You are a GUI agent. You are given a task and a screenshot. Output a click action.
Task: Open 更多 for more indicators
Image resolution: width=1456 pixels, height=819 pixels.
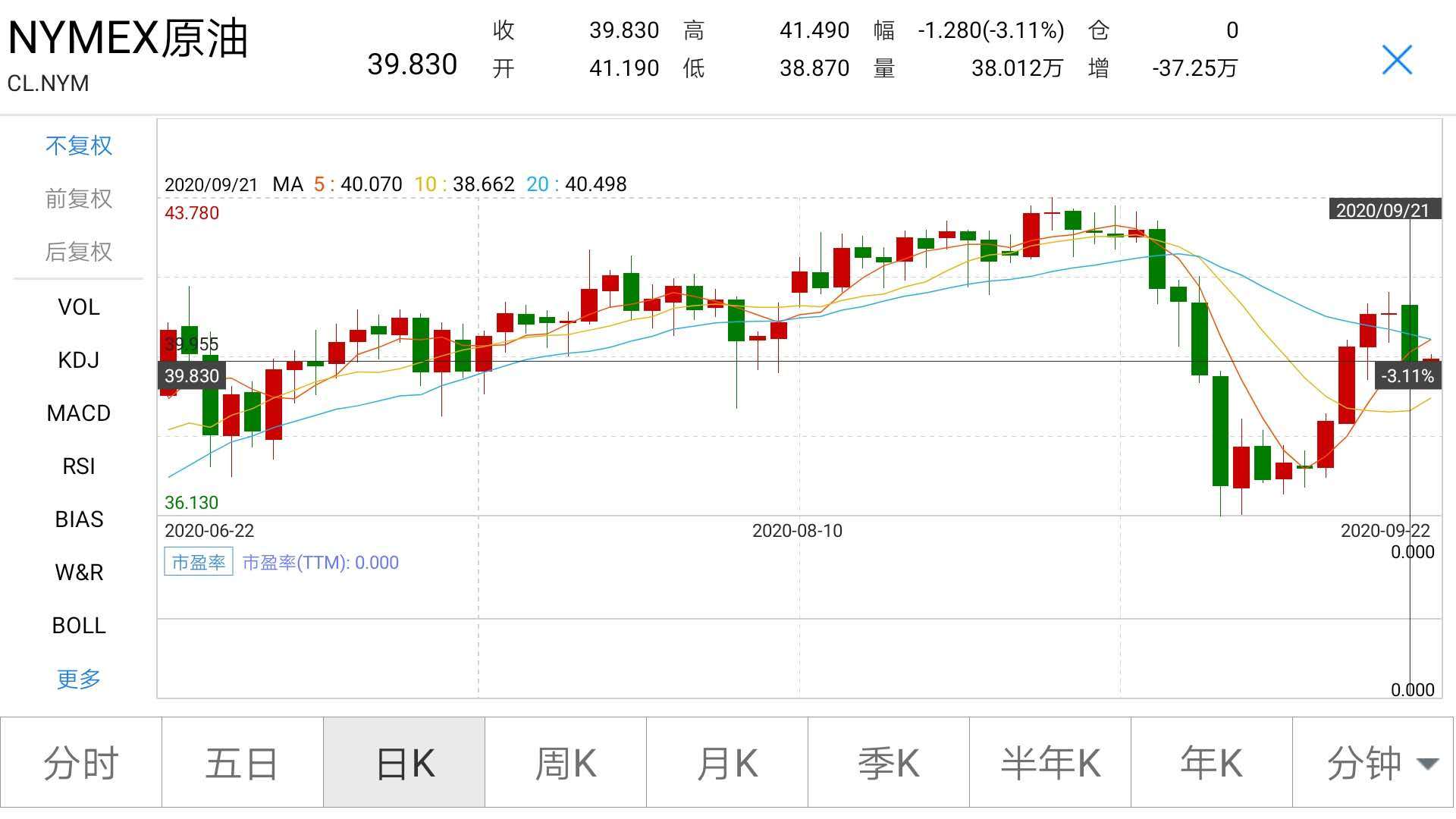coord(79,679)
